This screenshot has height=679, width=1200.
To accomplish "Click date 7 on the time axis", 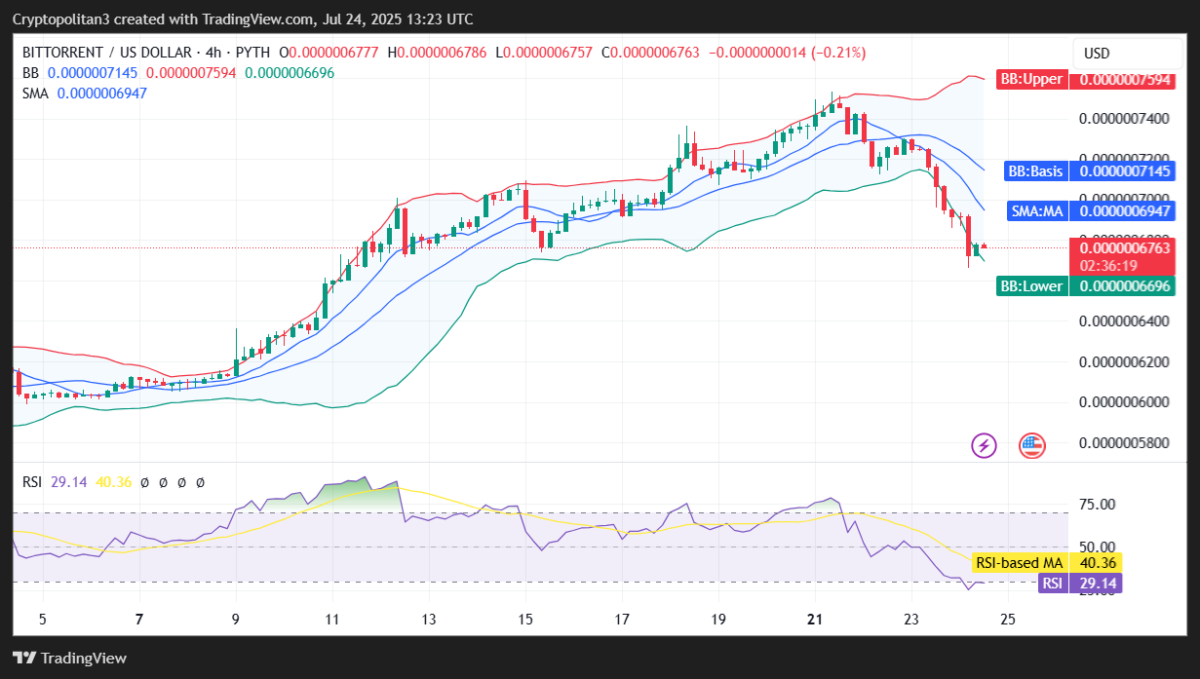I will [139, 619].
